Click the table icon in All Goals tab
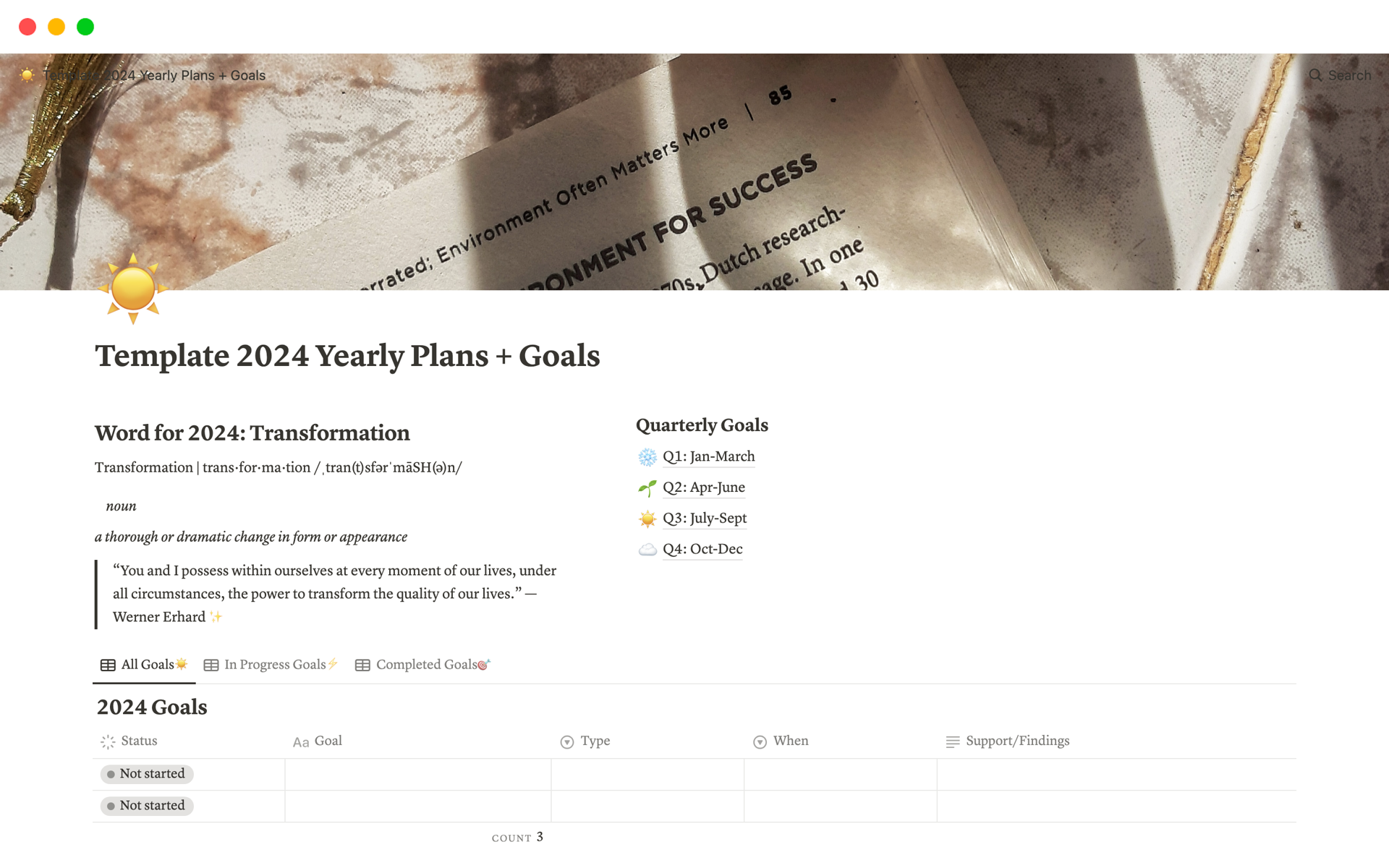1389x868 pixels. tap(108, 664)
